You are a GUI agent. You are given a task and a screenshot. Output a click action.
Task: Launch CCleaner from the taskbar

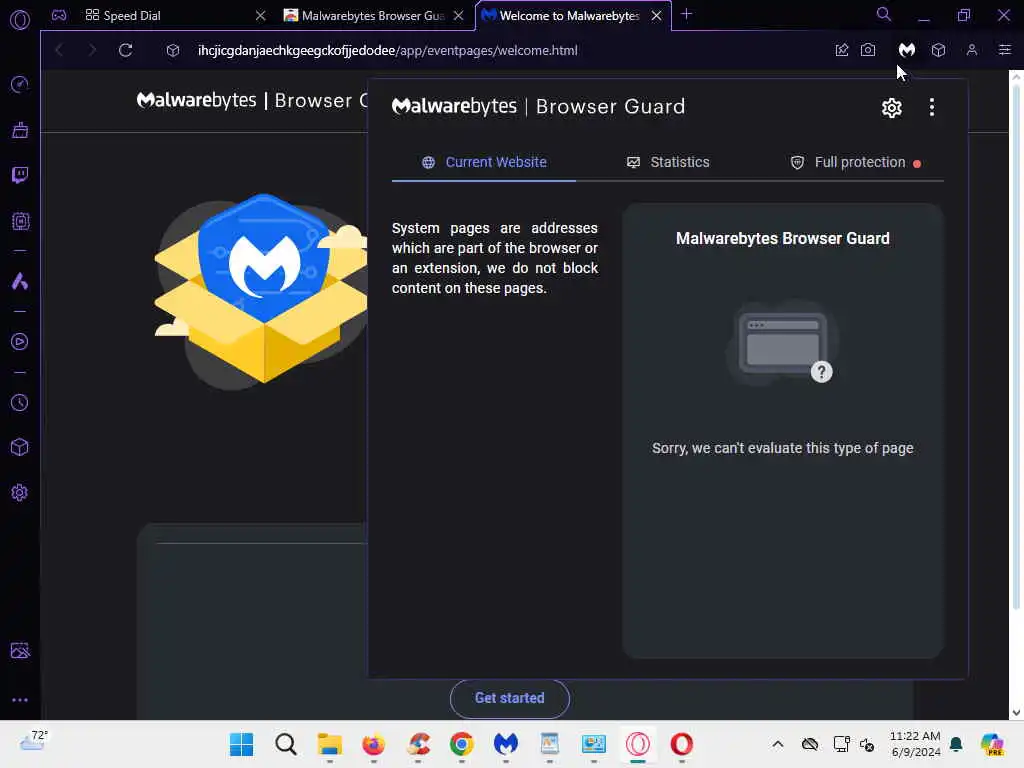tap(418, 744)
